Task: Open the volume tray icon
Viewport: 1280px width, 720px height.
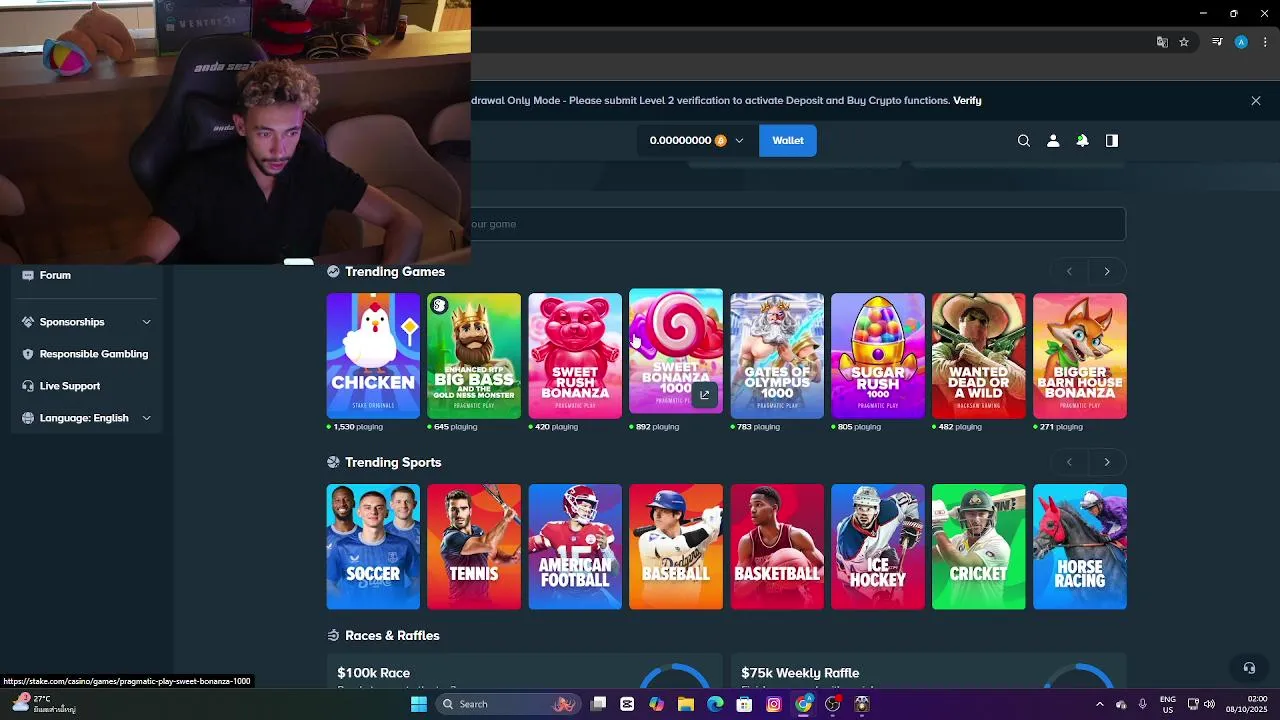Action: pos(1210,704)
